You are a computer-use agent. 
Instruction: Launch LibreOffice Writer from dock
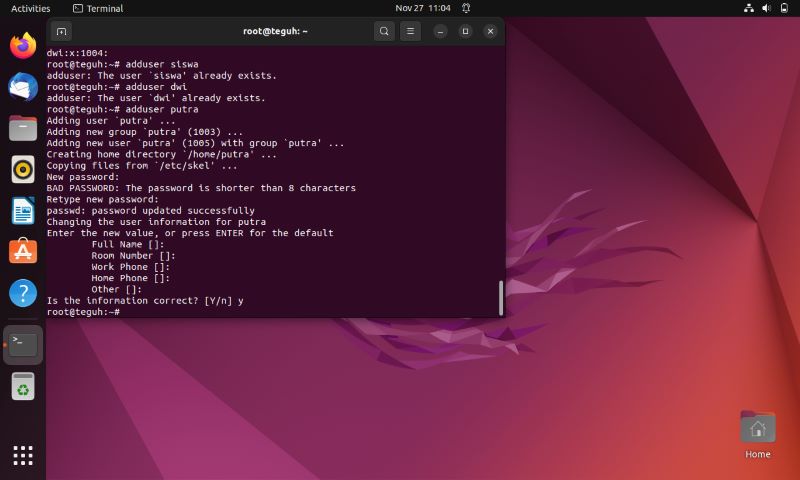[23, 211]
